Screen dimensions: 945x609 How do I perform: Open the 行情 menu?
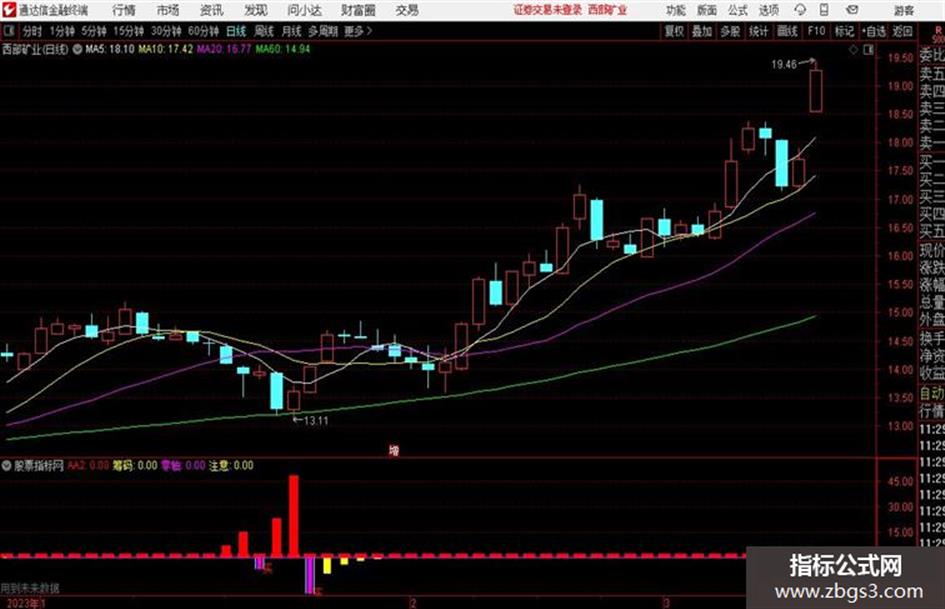tap(124, 10)
